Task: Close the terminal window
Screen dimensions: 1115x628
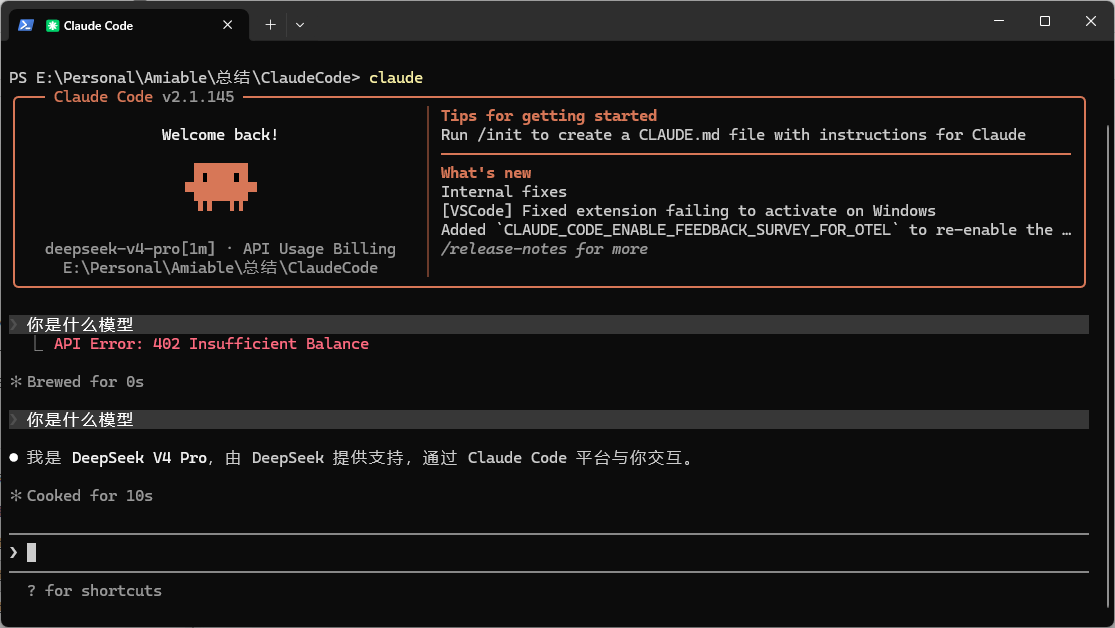Action: (x=1091, y=21)
